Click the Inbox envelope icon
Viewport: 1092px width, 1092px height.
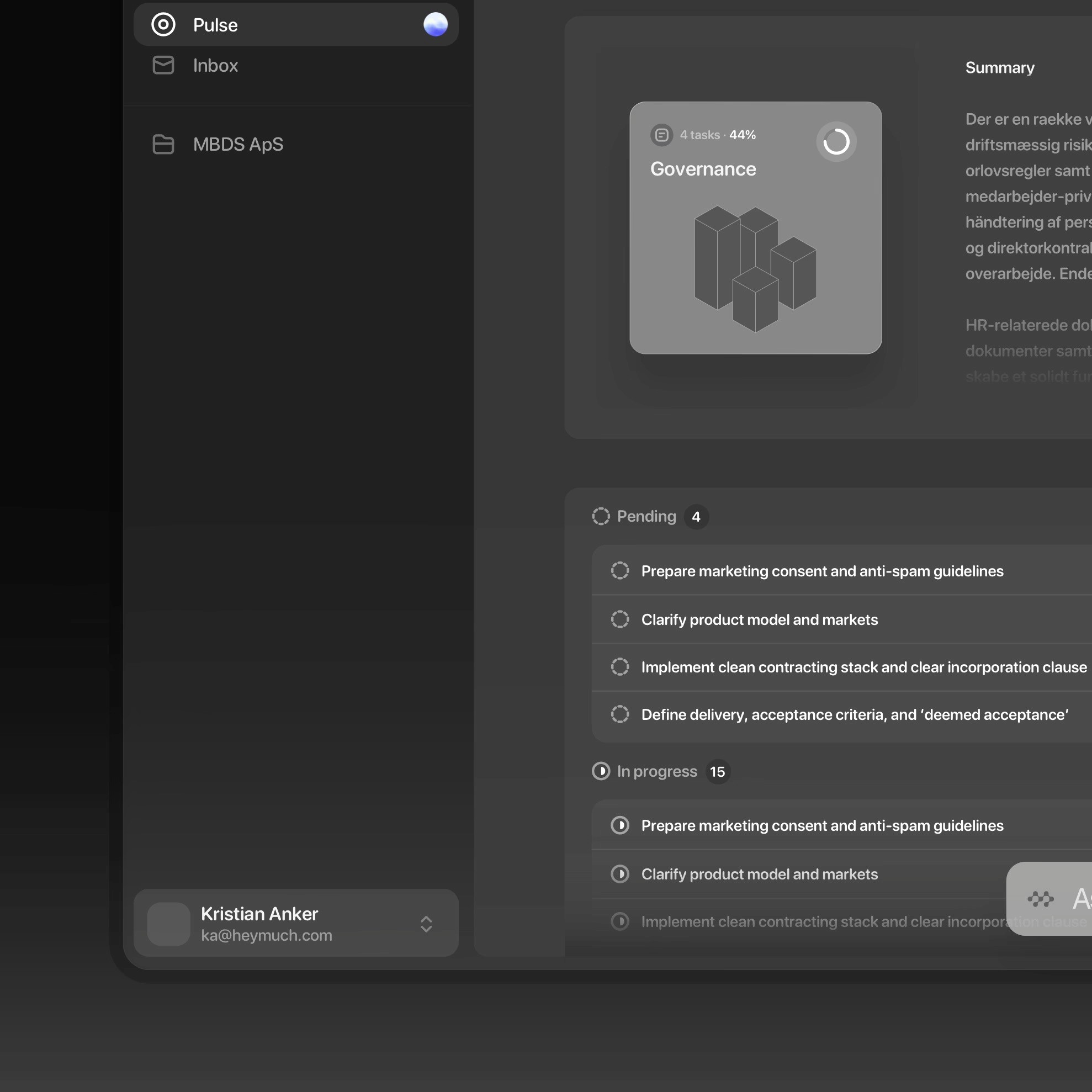coord(163,65)
